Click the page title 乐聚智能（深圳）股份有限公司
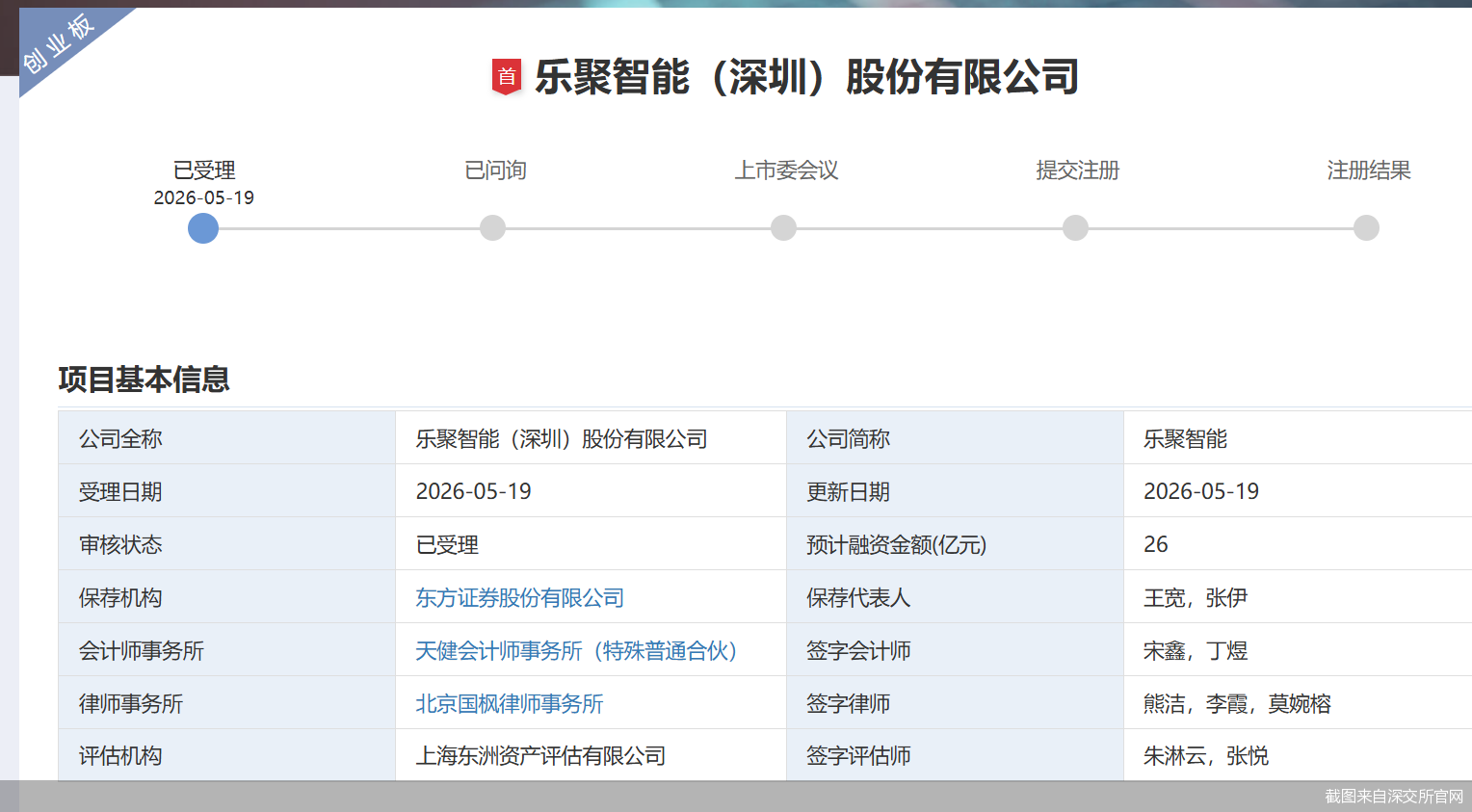Screen dimensions: 1472x812 [807, 77]
